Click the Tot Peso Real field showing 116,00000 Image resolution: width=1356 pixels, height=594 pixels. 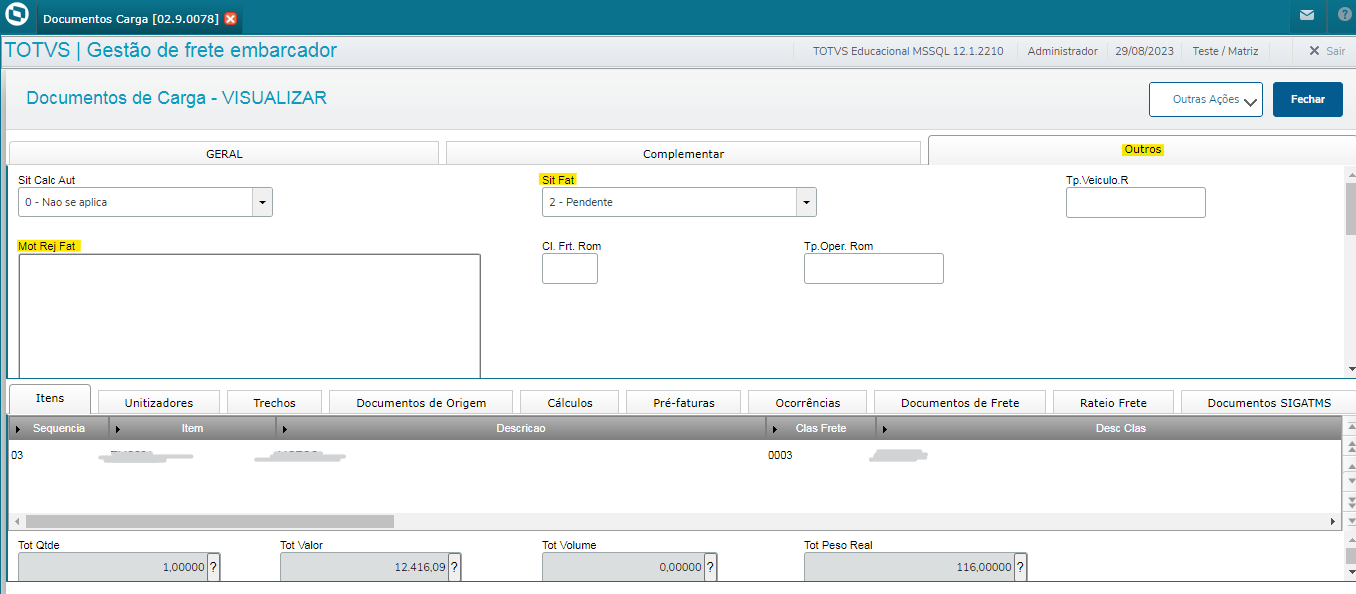(909, 567)
